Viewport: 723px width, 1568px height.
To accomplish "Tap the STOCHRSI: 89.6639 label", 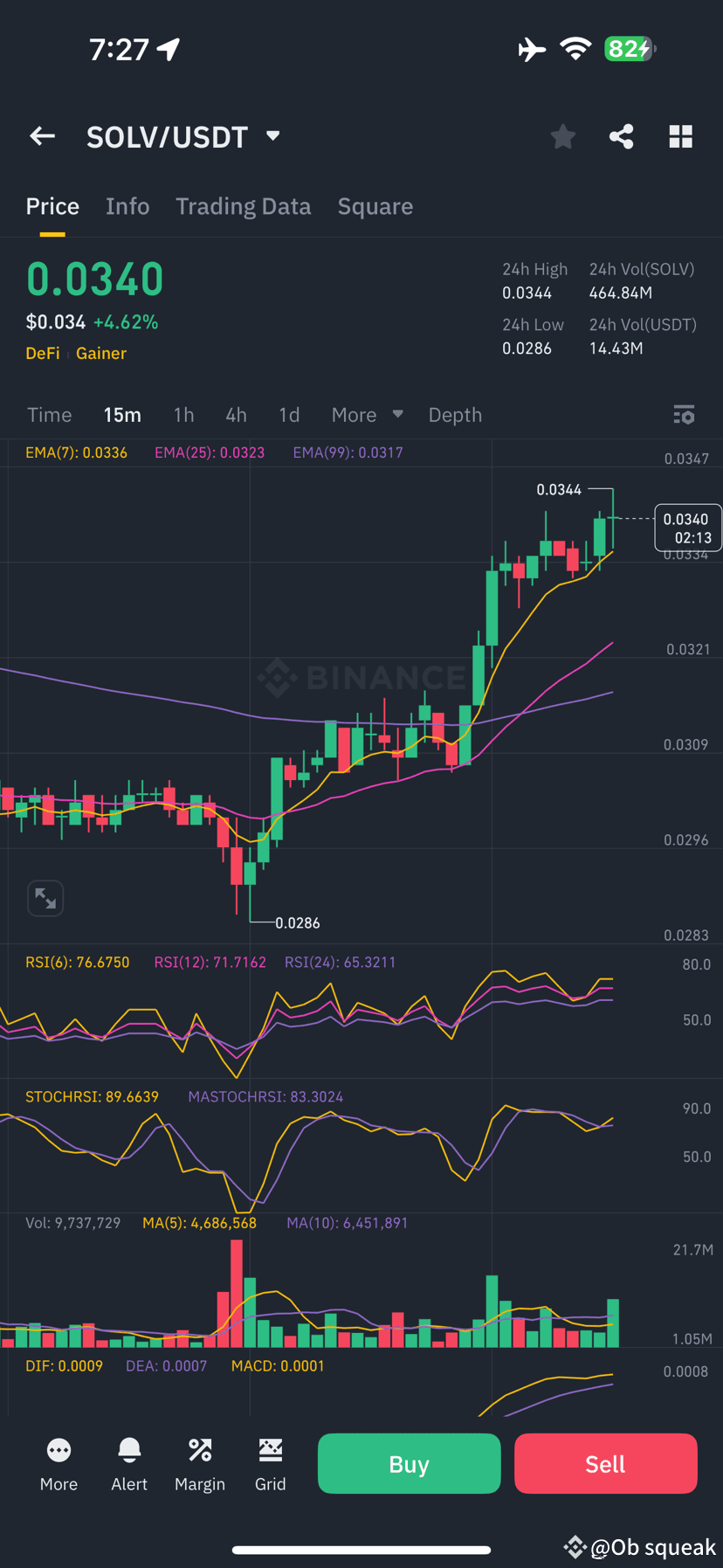I will [x=92, y=1096].
